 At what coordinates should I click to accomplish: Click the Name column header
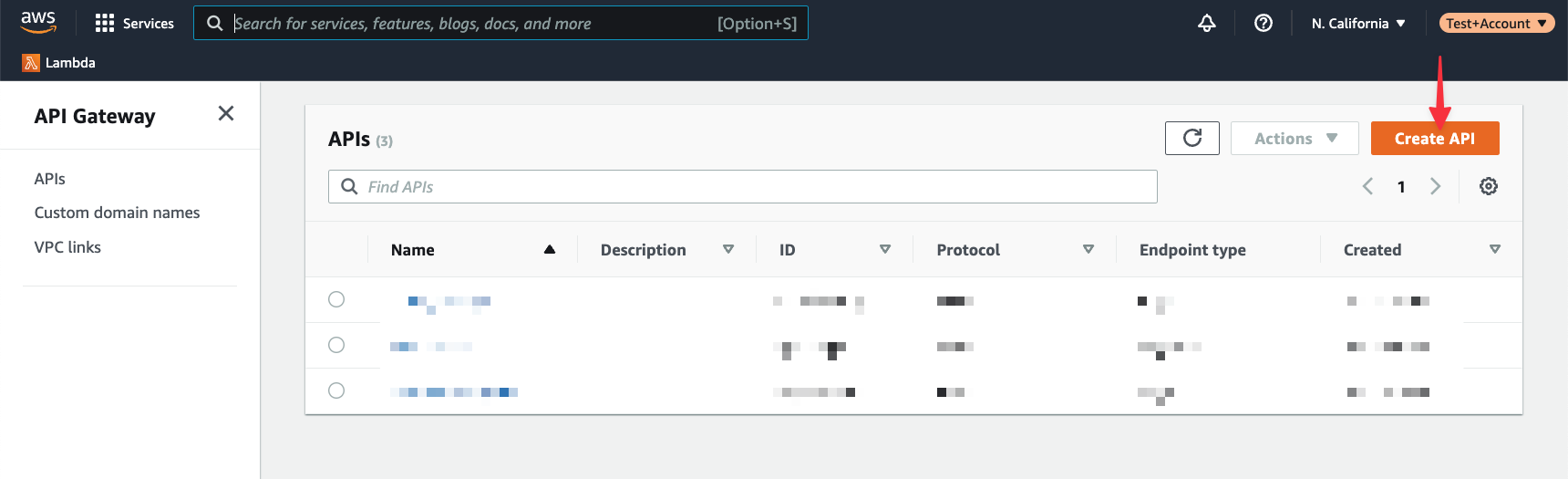click(x=413, y=250)
